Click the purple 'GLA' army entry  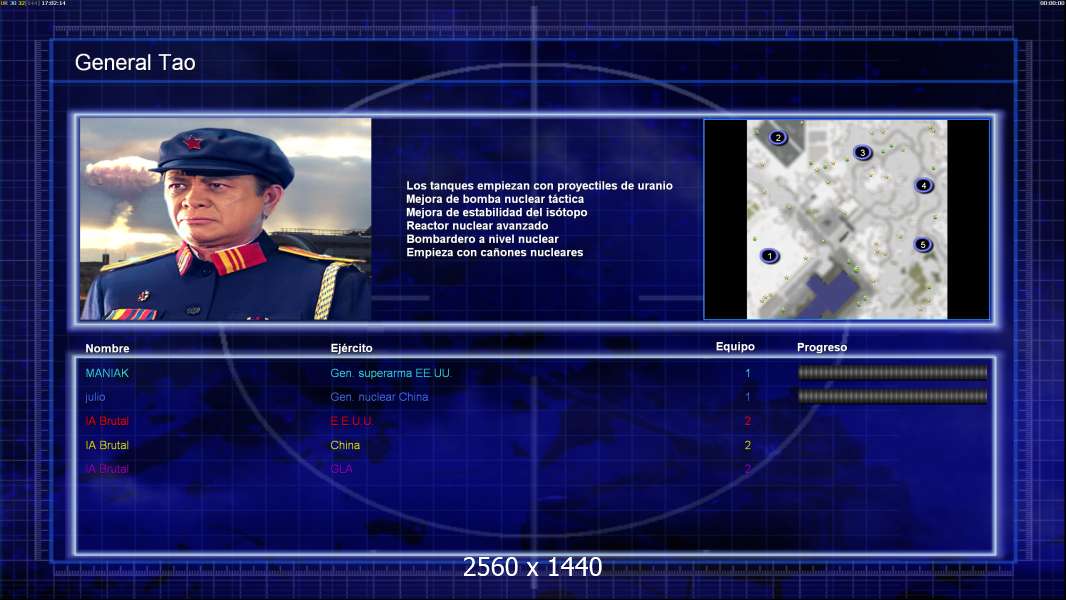pos(341,469)
